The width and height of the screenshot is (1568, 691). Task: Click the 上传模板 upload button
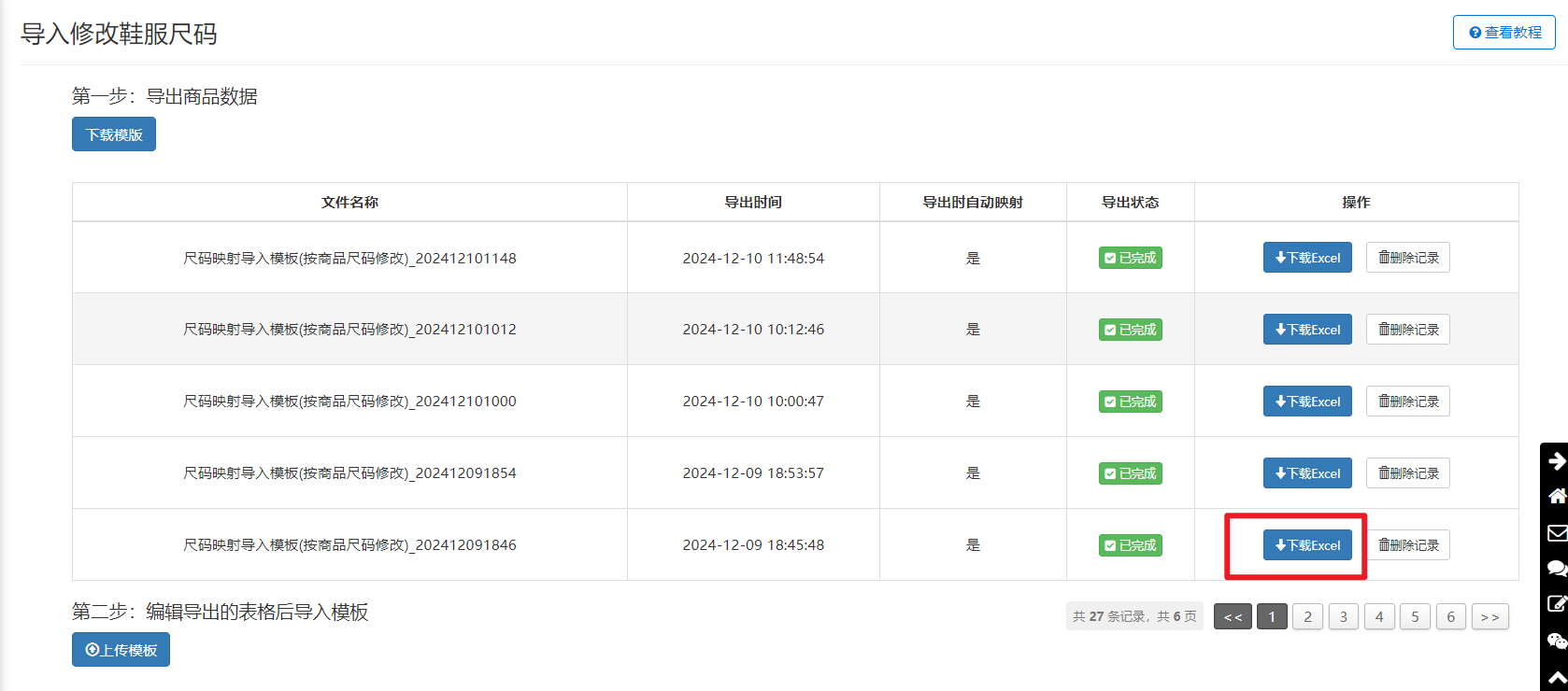pos(121,650)
